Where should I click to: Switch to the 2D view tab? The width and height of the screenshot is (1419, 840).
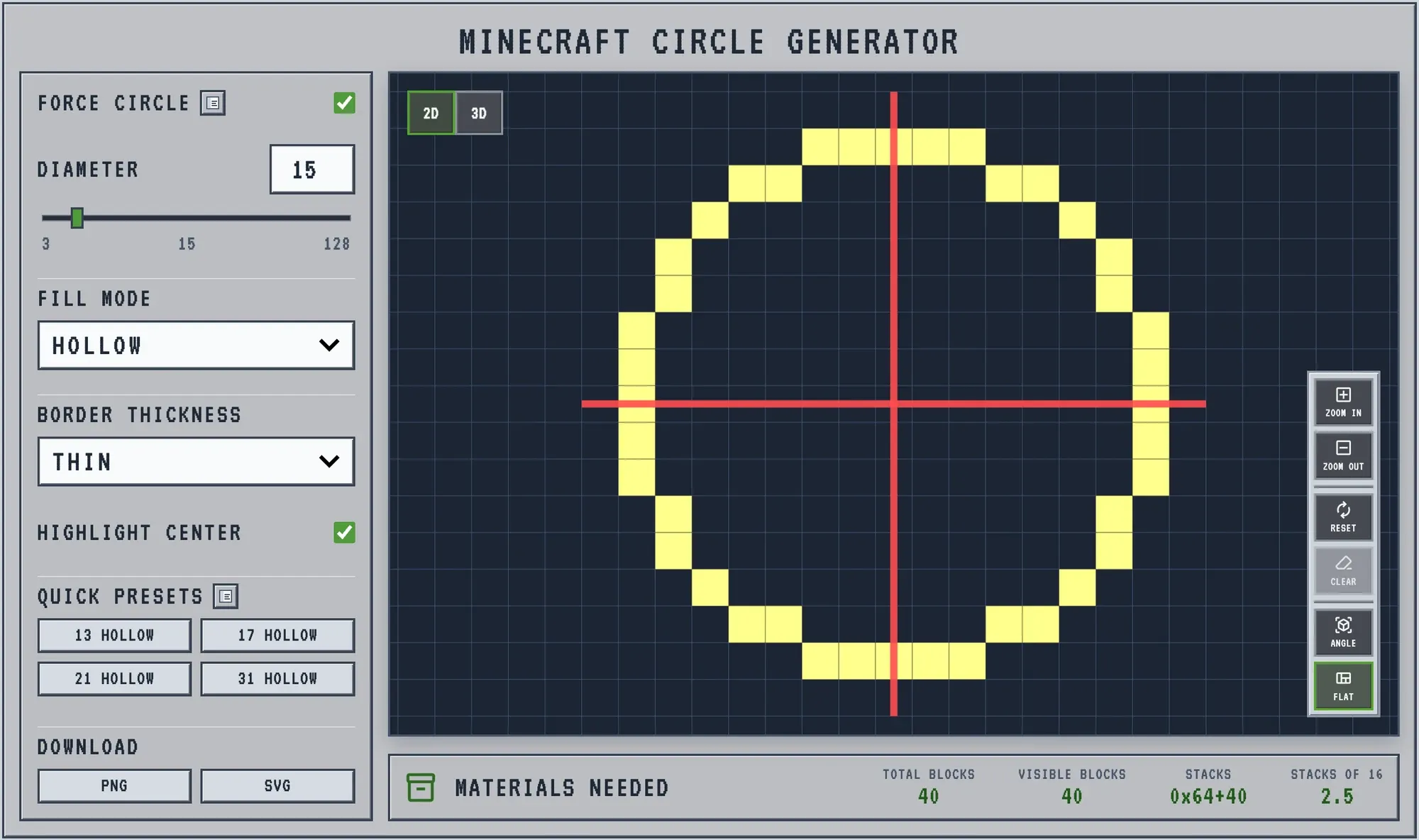tap(431, 113)
